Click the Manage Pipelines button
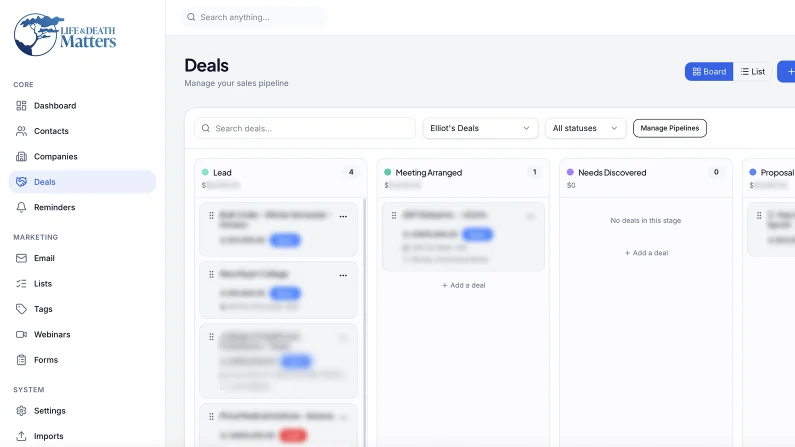This screenshot has width=795, height=447. [670, 128]
